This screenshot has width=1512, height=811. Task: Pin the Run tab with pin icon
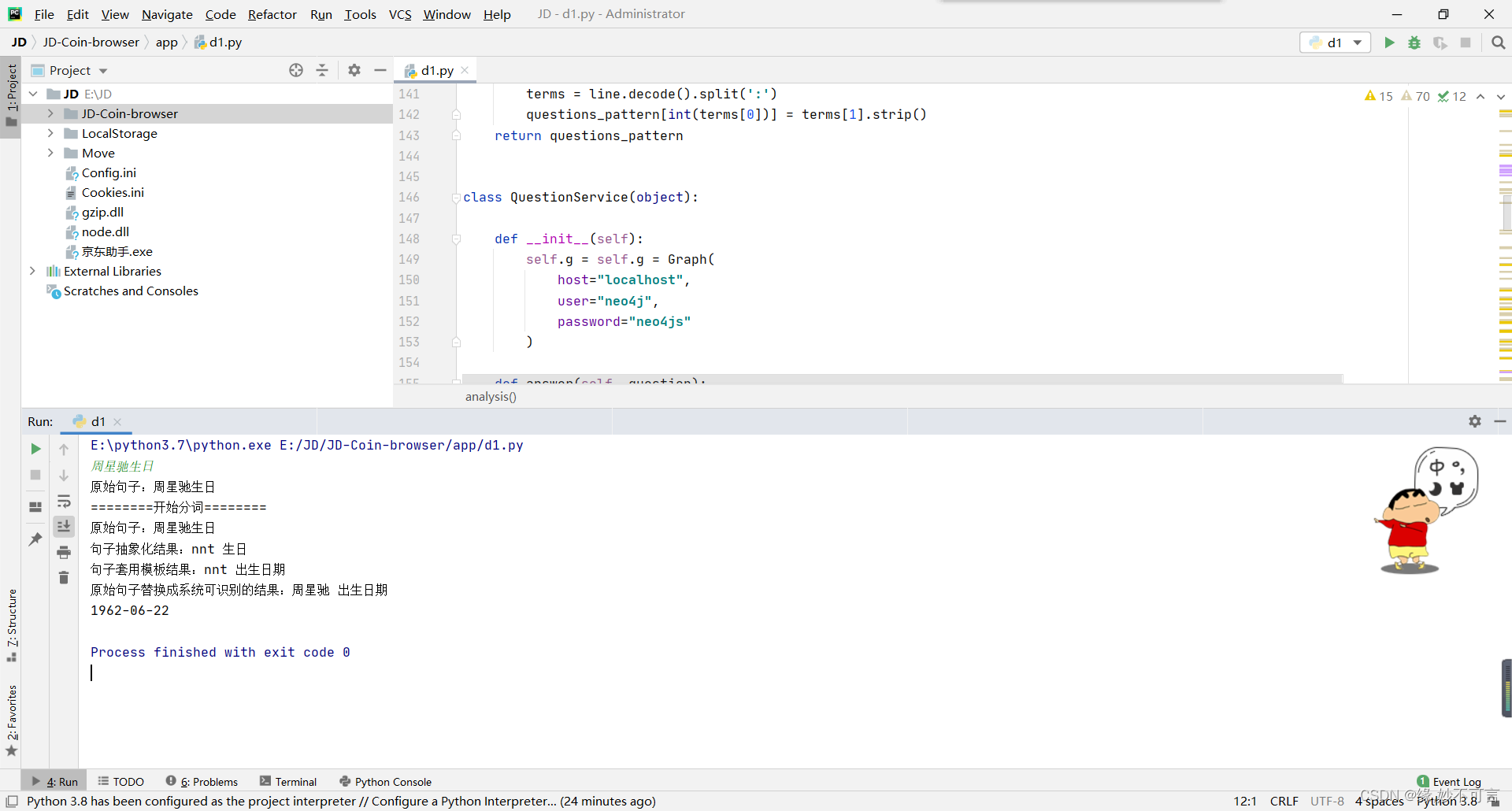(x=35, y=539)
